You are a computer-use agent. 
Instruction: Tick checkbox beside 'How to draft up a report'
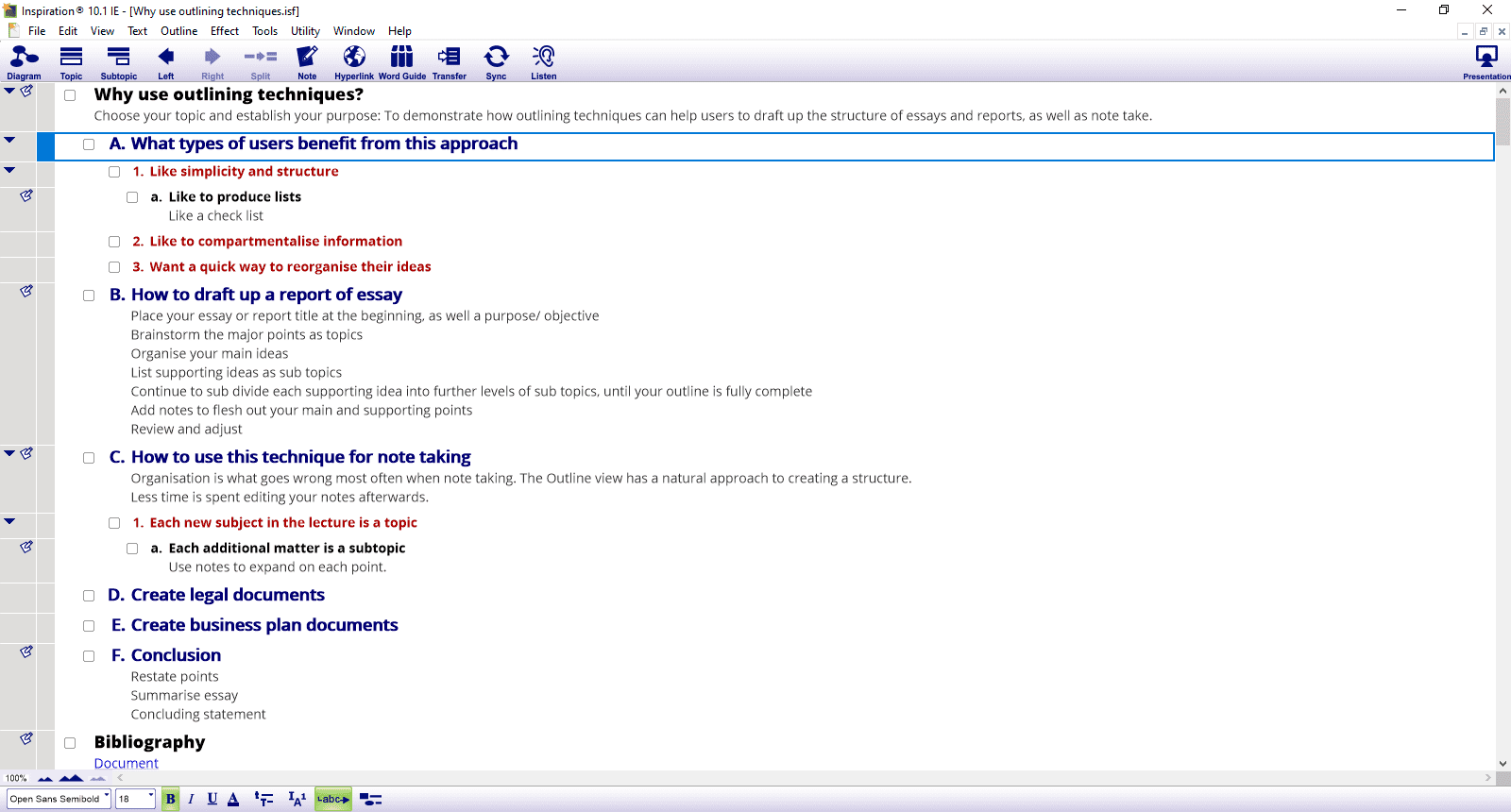coord(89,296)
